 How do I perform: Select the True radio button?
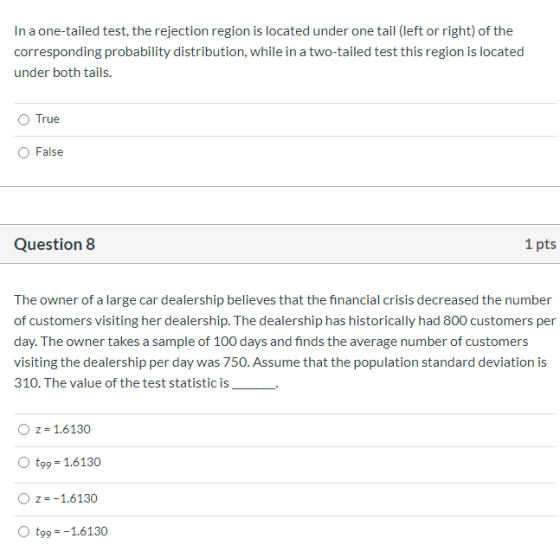[x=24, y=120]
